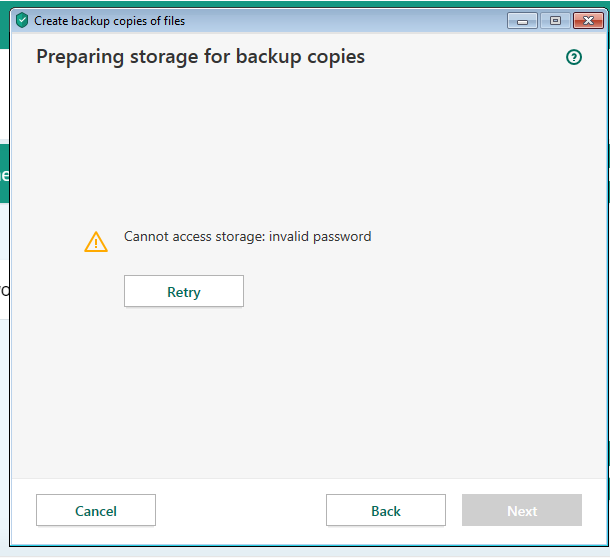Image resolution: width=612 pixels, height=559 pixels.
Task: Click the 'Cannot access storage: invalid password' message
Action: 247,237
